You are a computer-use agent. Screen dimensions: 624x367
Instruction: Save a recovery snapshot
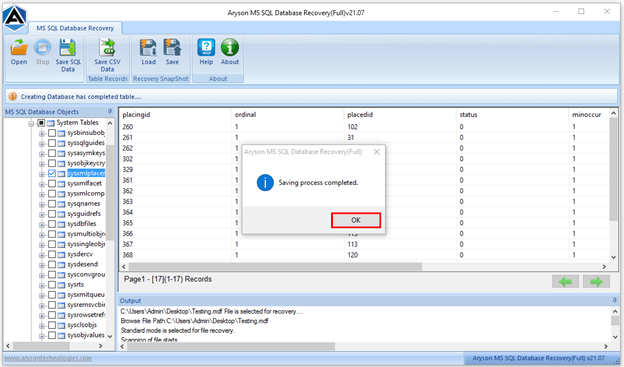tap(172, 48)
